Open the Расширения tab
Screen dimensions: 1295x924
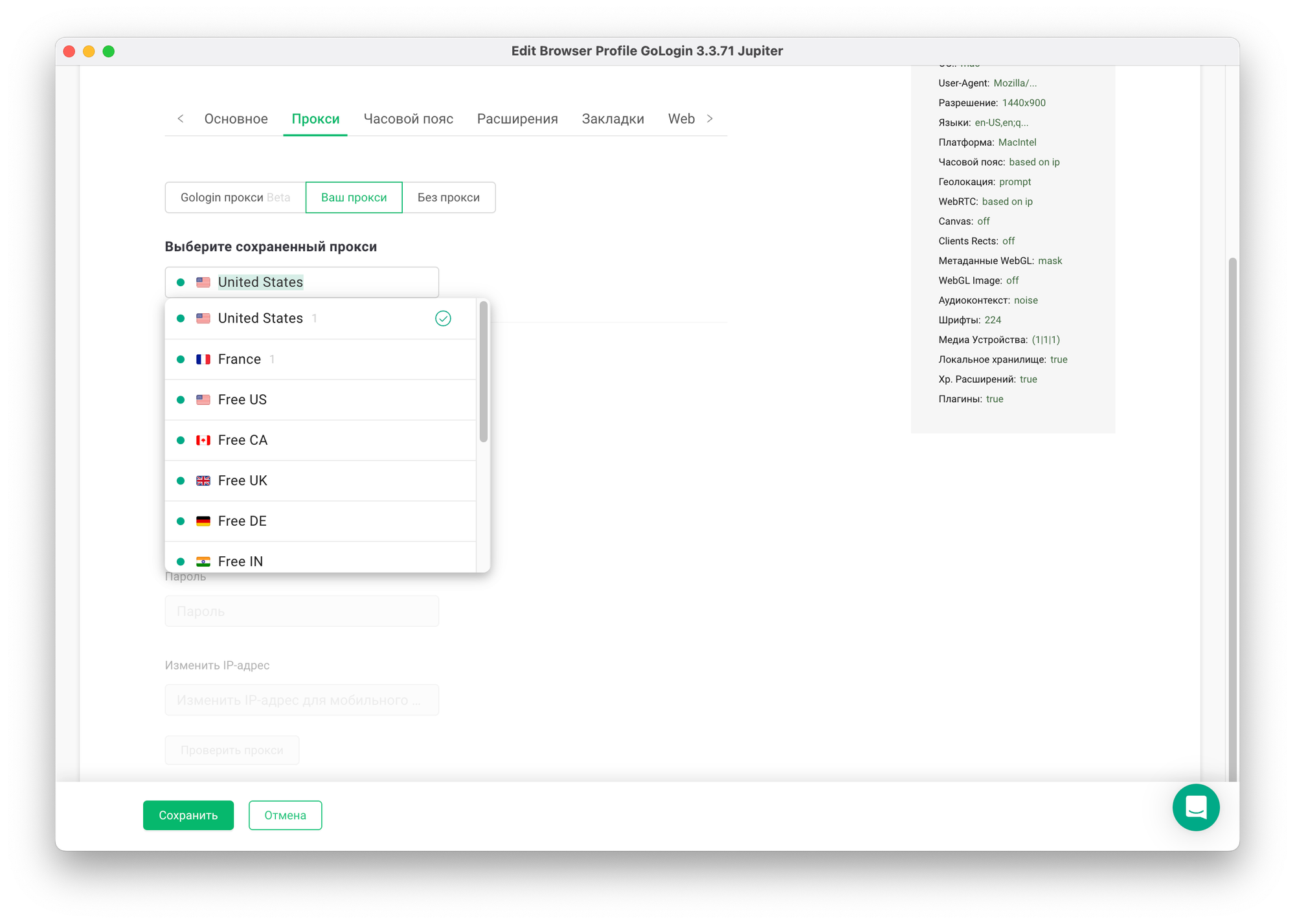click(517, 118)
